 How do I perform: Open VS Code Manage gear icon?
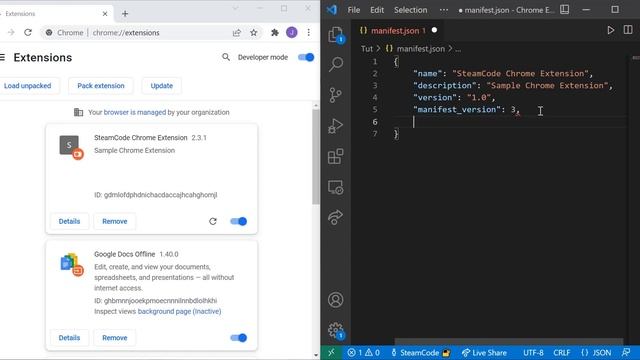click(336, 330)
